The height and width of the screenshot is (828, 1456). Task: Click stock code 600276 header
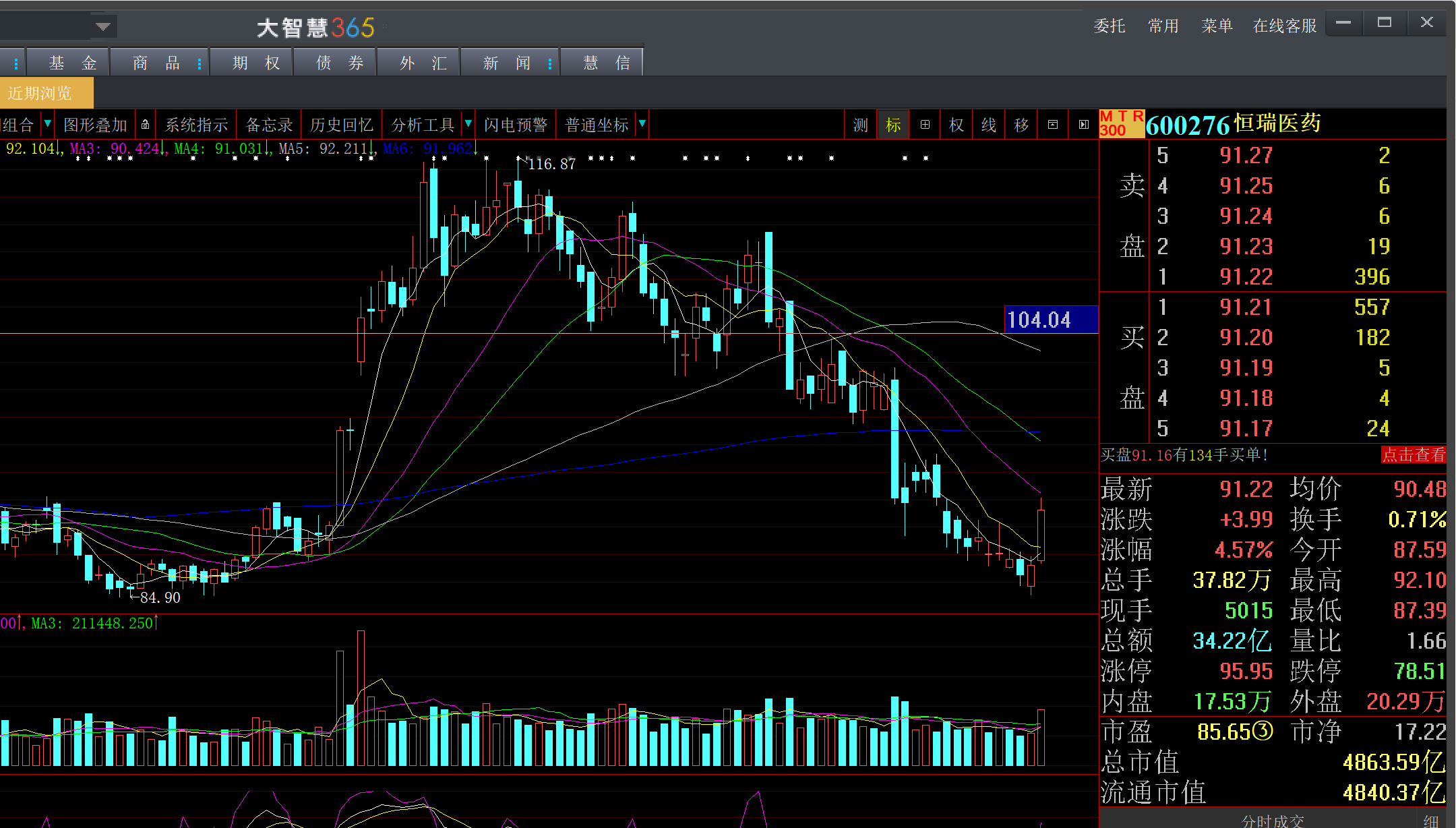(x=1188, y=125)
